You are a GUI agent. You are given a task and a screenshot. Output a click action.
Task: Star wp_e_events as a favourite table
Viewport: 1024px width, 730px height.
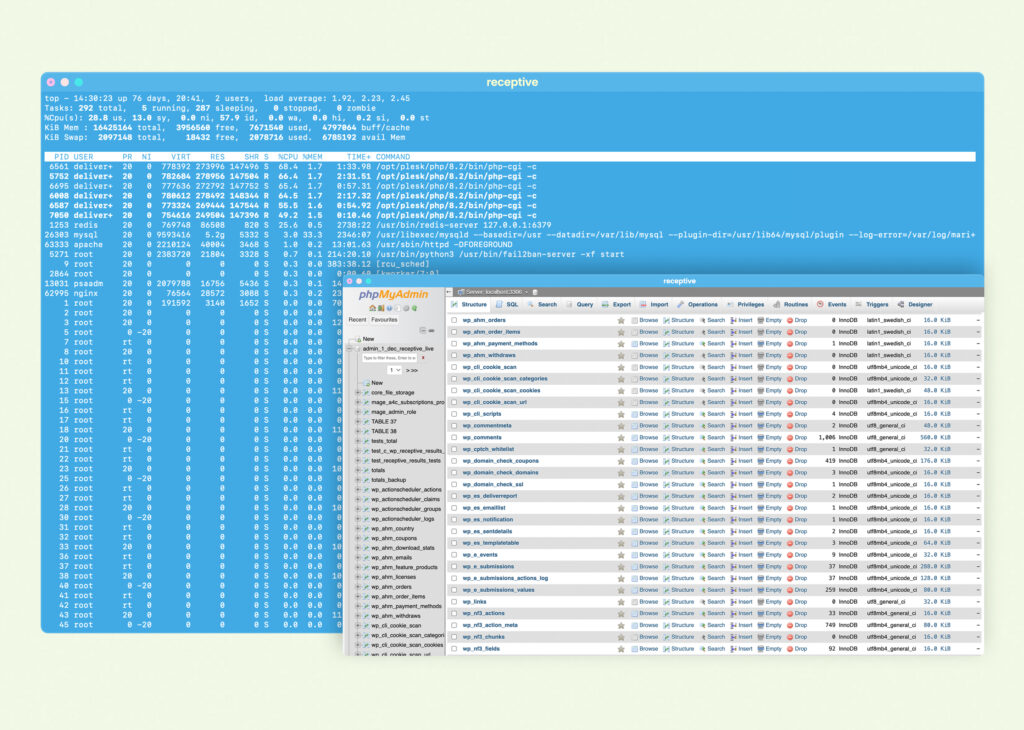click(x=621, y=555)
